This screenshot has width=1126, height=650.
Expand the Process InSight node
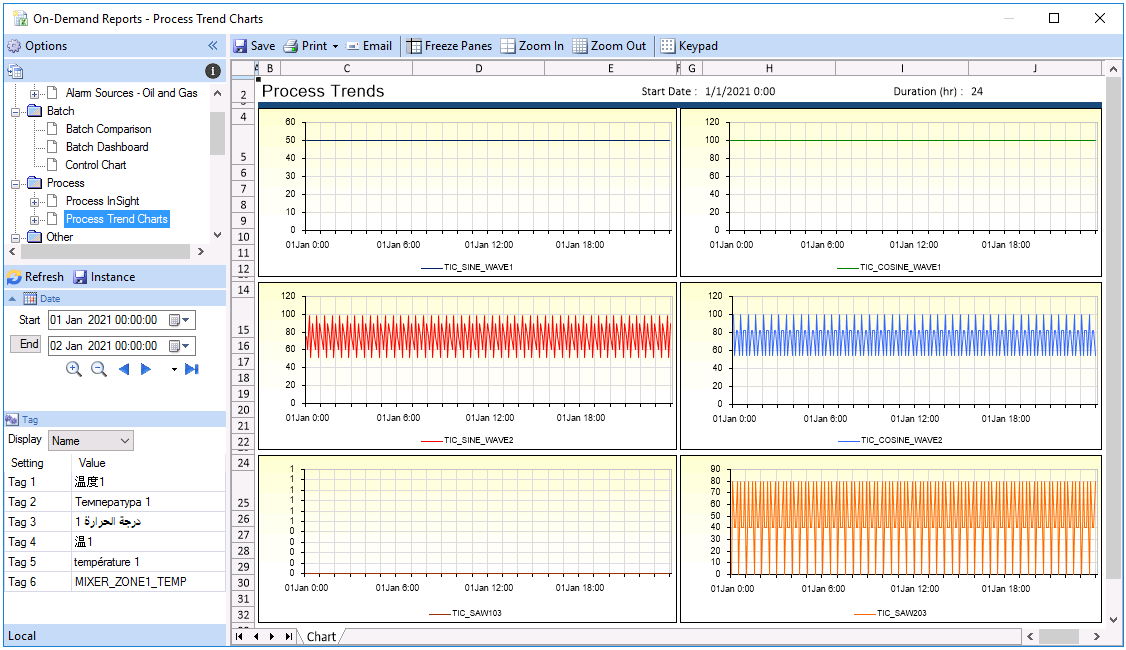(34, 202)
